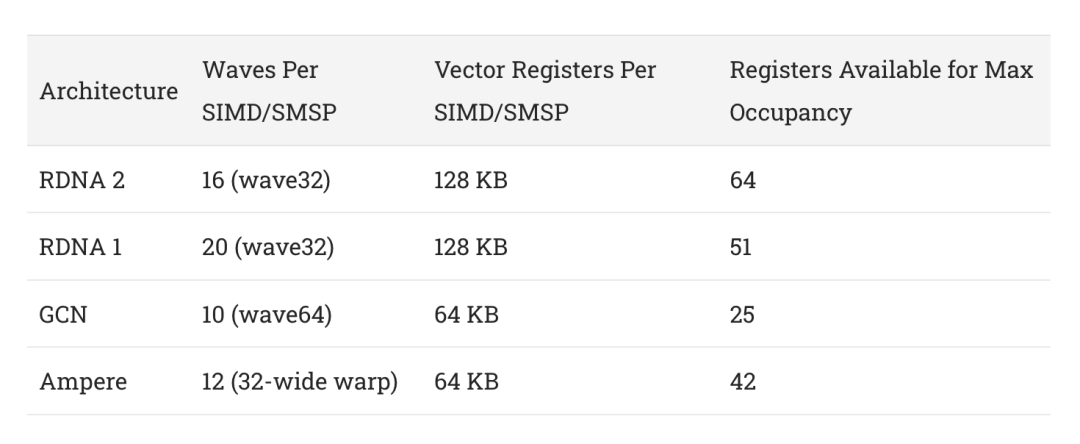
Task: Click the Architecture column header
Action: coord(108,91)
